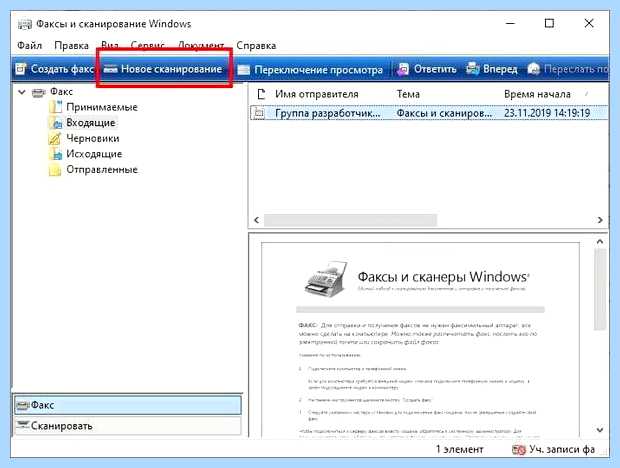This screenshot has width=620, height=468.
Task: Click the fax preview document thumbnail
Action: (420, 340)
